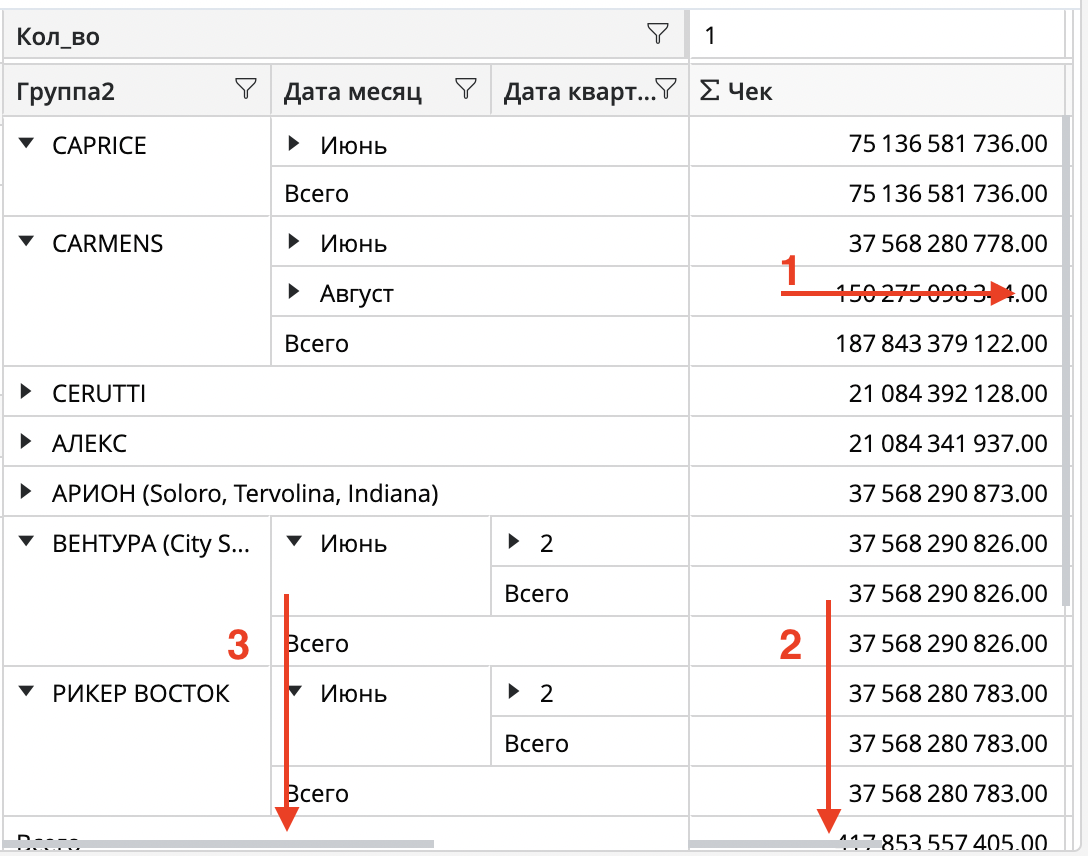Open filter icon on Группа2 column
The height and width of the screenshot is (856, 1088).
[x=245, y=90]
